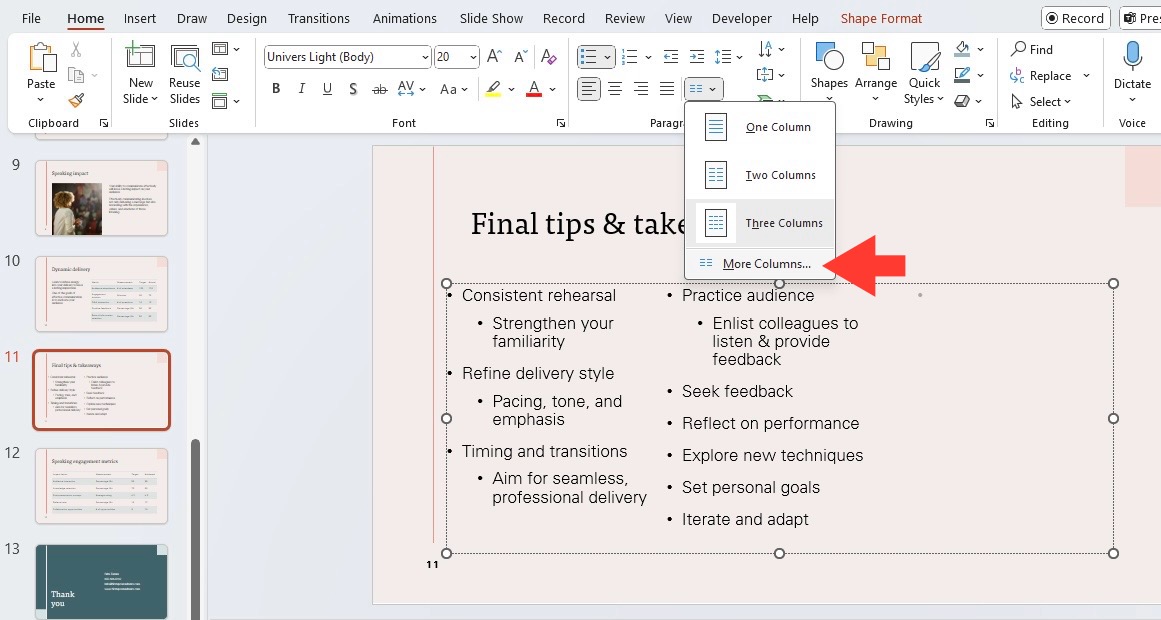1161x620 pixels.
Task: Center the paragraph text
Action: [615, 89]
